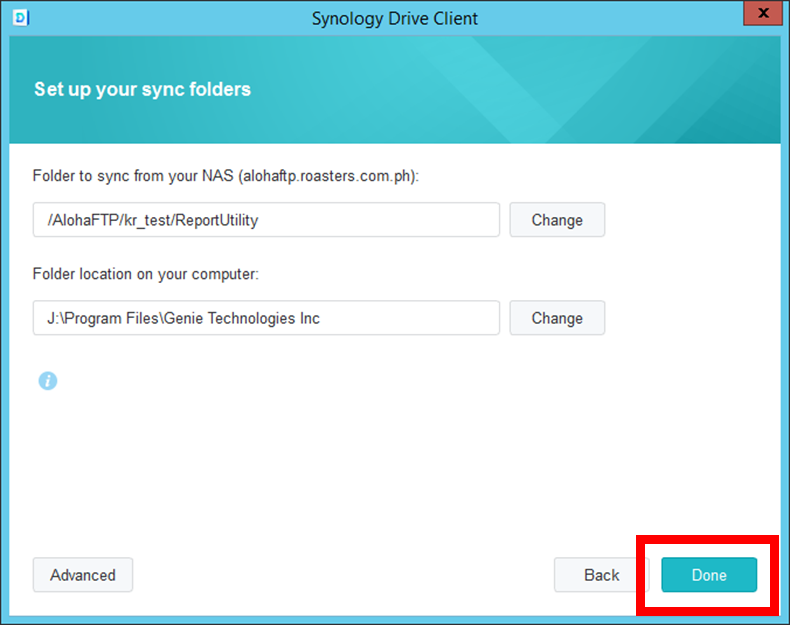Click the 'Set up your sync folders' heading

[x=143, y=89]
